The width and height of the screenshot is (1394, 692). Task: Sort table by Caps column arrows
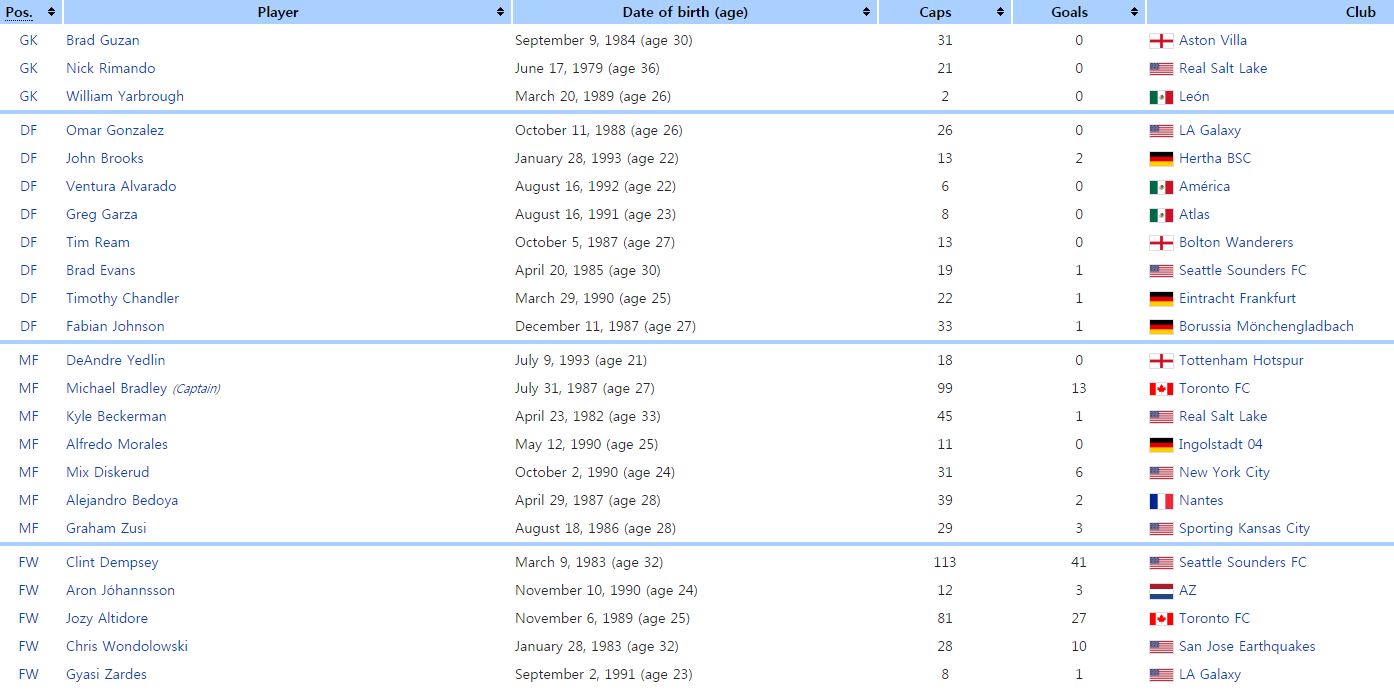pyautogui.click(x=1000, y=12)
